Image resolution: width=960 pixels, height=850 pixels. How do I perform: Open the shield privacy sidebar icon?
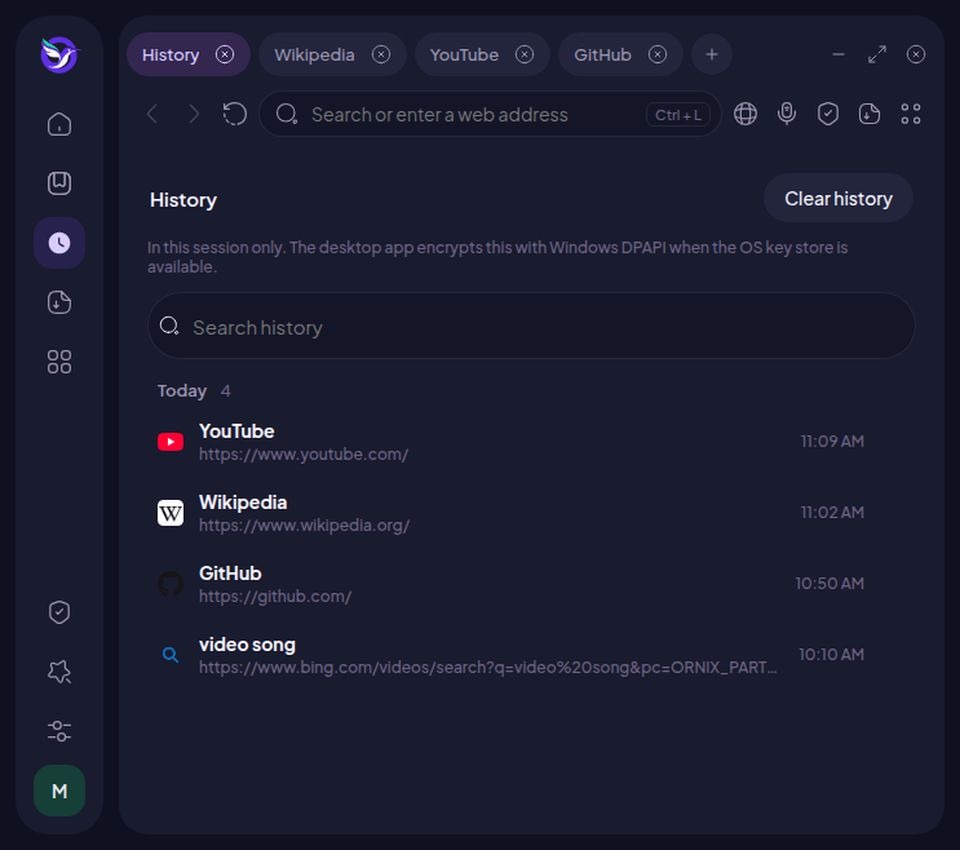click(59, 612)
